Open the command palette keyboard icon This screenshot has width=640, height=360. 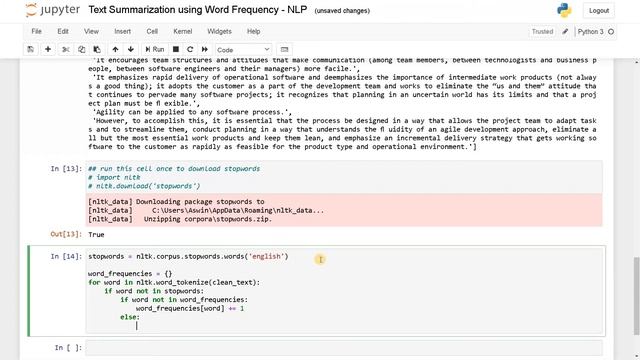[284, 49]
